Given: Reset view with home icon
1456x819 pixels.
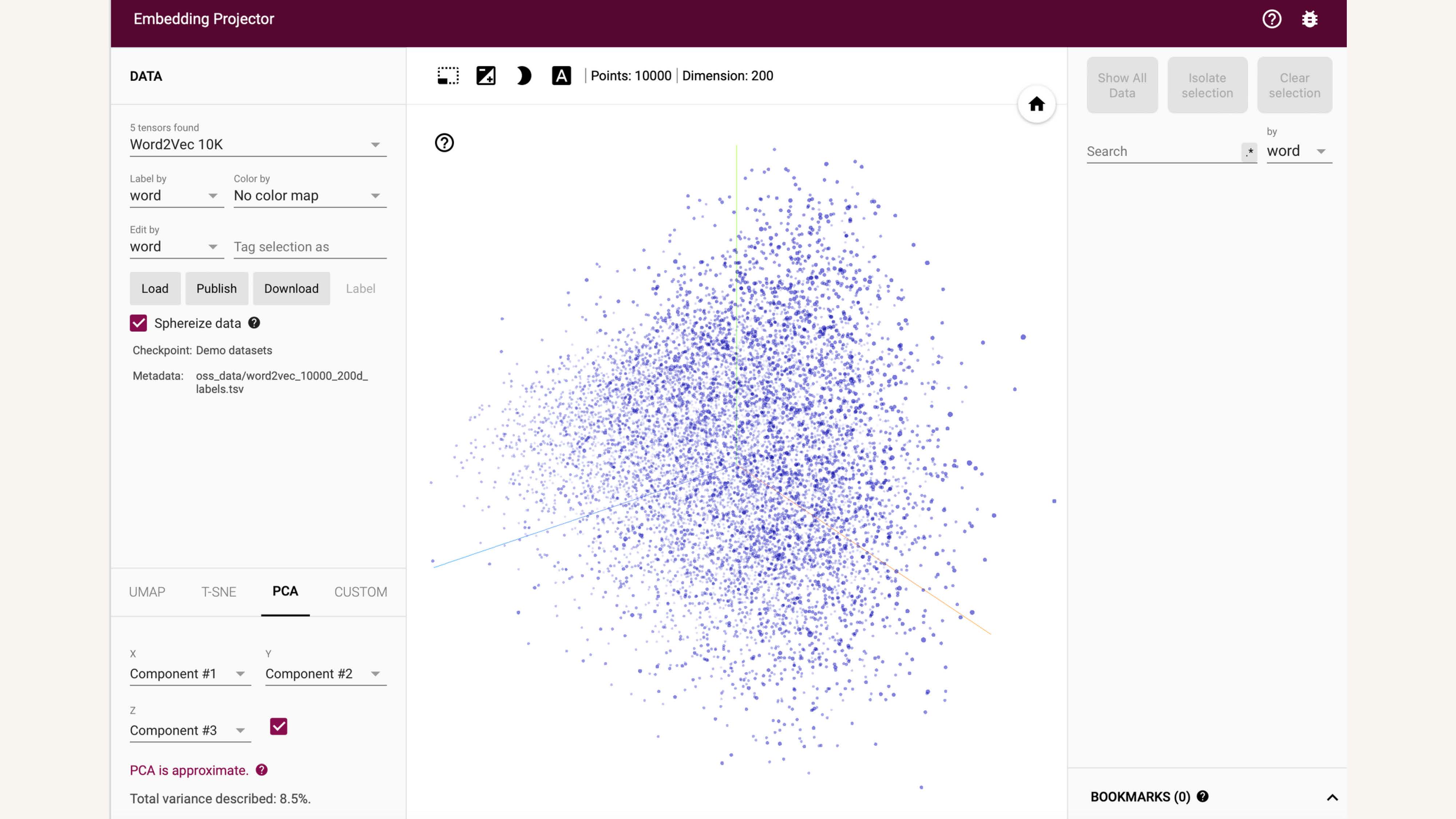Looking at the screenshot, I should point(1036,104).
